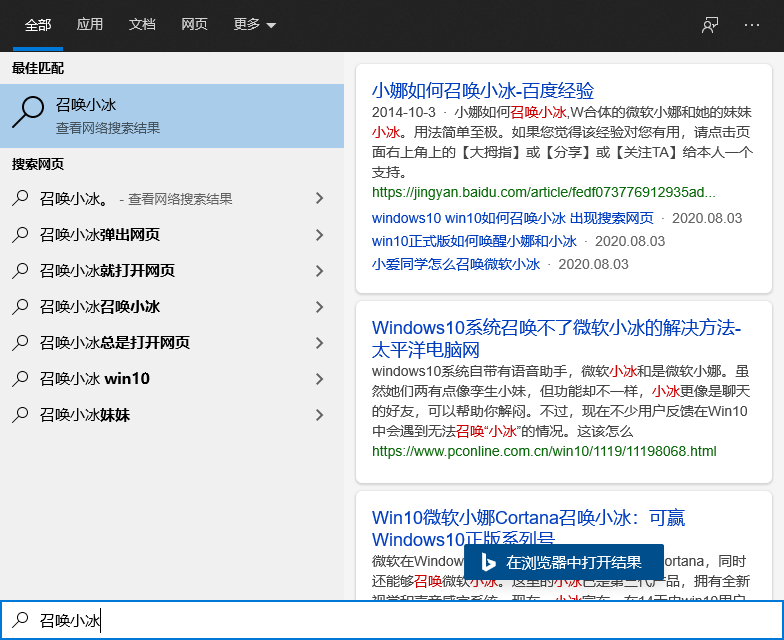Click search icon beside 召唤小冰弹出网页
Screen dimensions: 784x640
click(20, 234)
